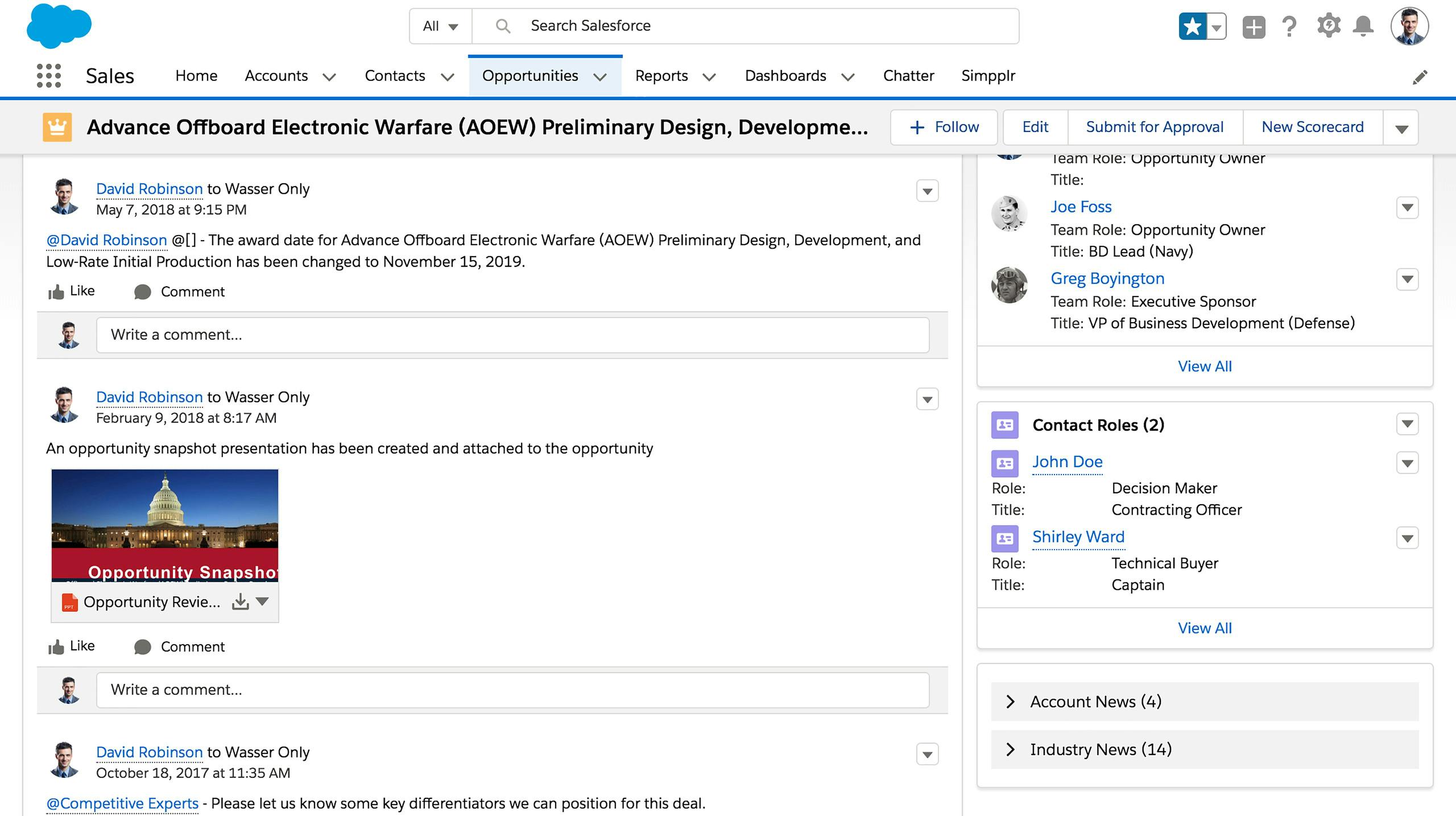
Task: Follow this opportunity
Action: click(x=944, y=127)
